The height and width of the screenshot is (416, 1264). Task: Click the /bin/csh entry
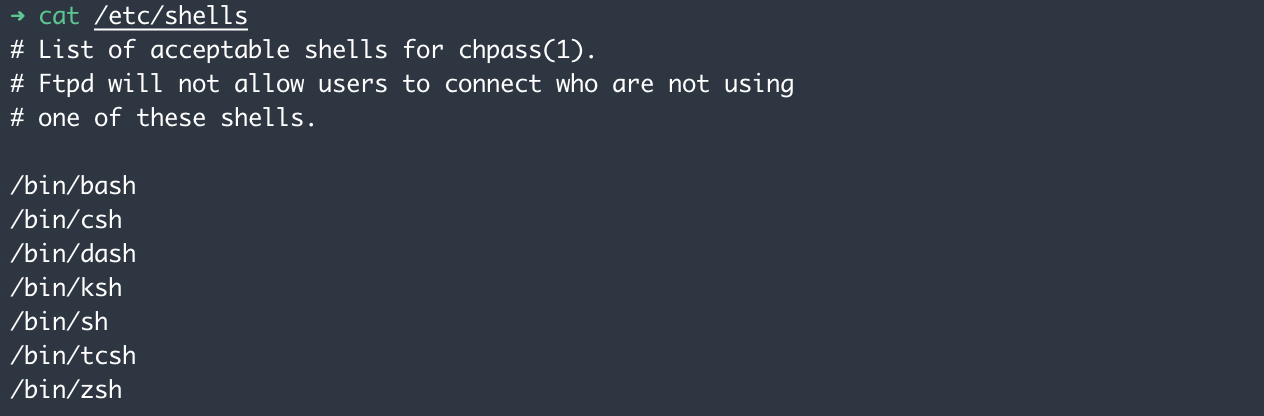point(66,220)
